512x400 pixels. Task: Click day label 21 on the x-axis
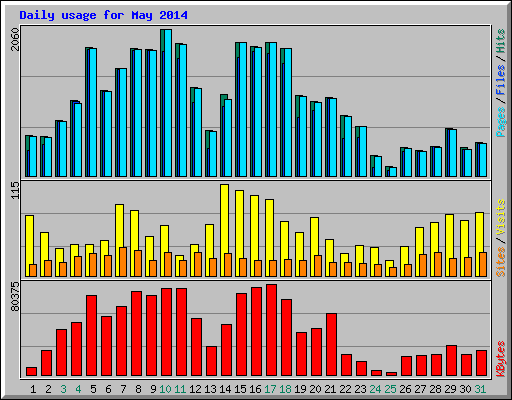[x=330, y=389]
